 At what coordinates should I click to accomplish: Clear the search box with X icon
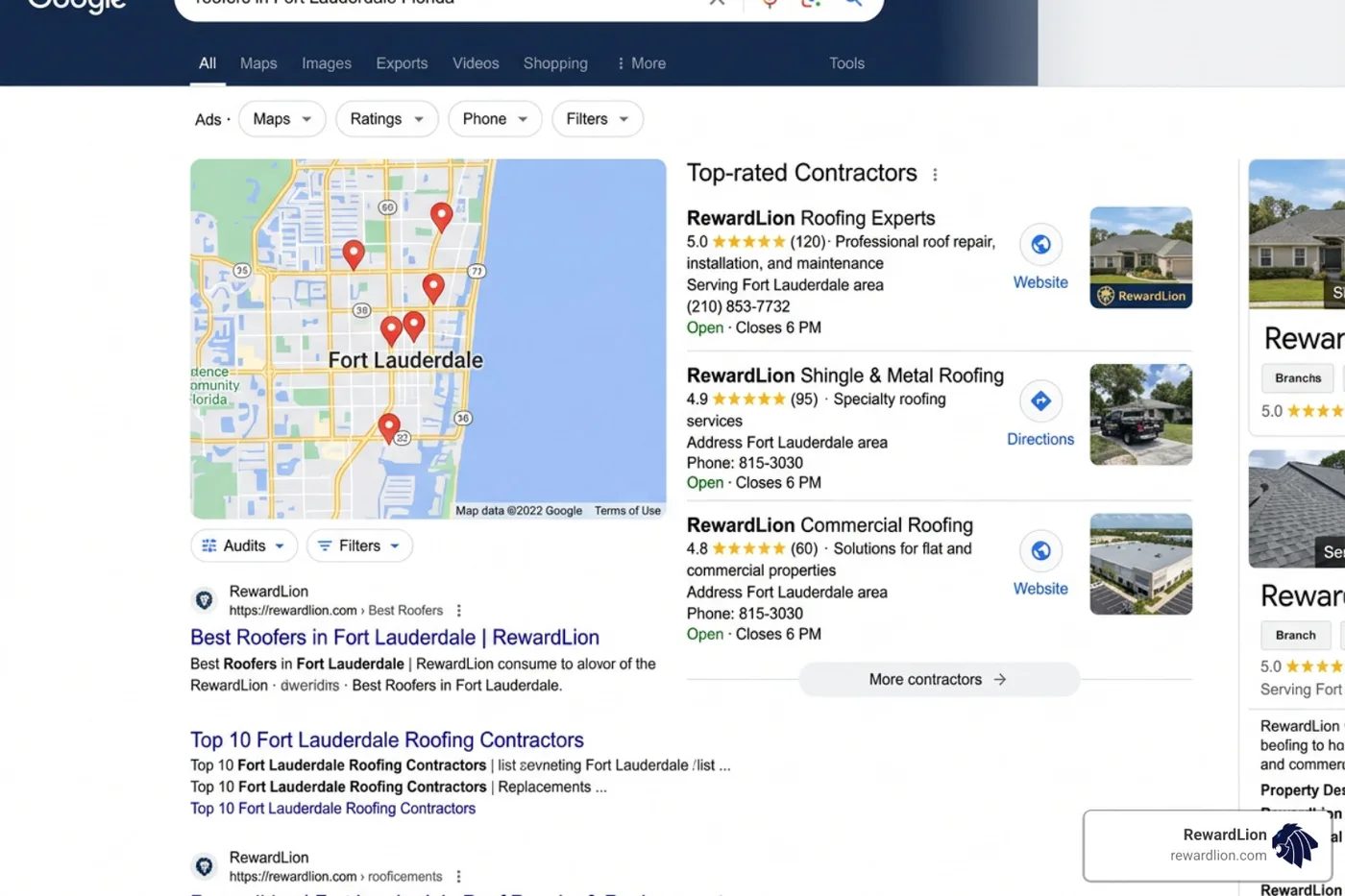pyautogui.click(x=717, y=3)
